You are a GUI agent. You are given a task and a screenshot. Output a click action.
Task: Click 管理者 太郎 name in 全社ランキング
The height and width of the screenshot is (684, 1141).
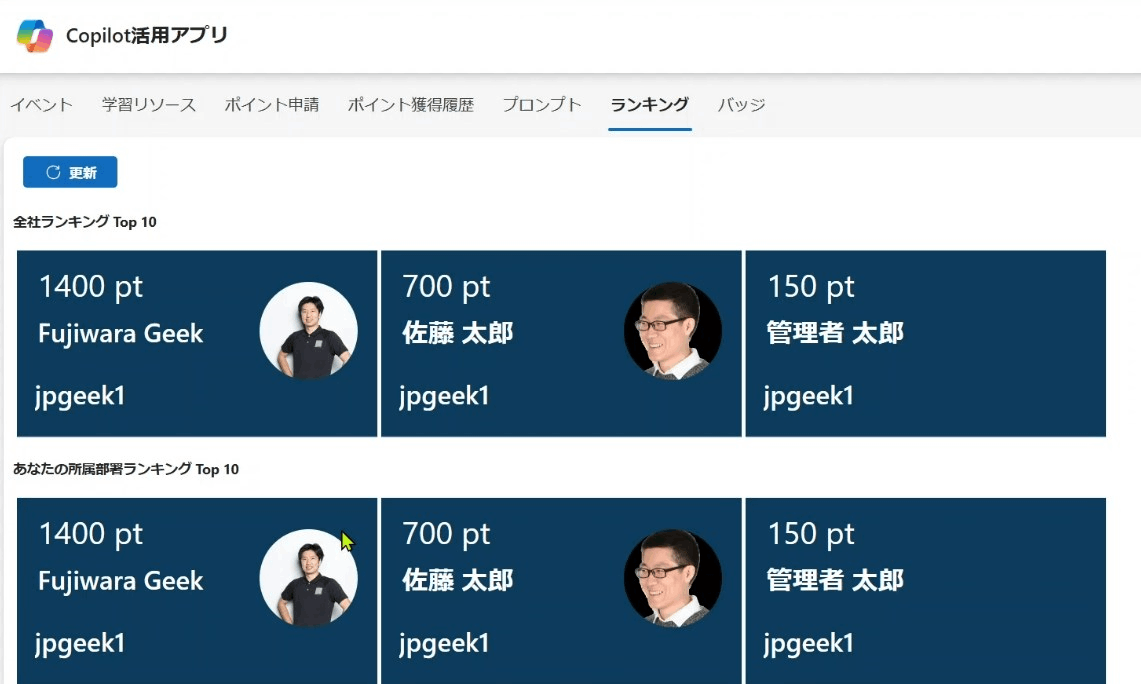(x=835, y=333)
